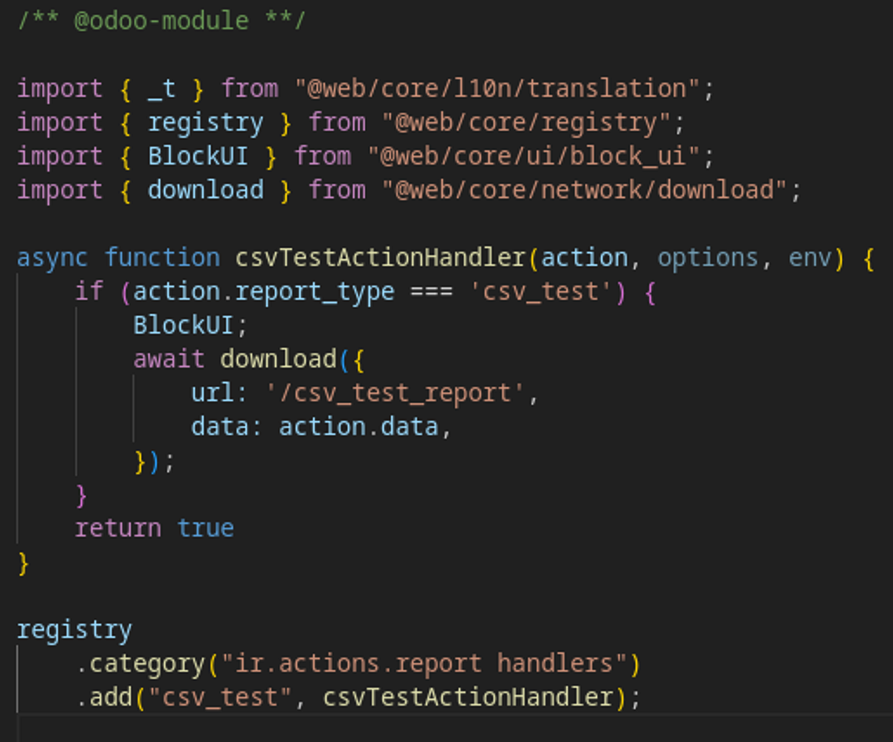
Task: Click the ".category" method call
Action: pyautogui.click(x=140, y=664)
